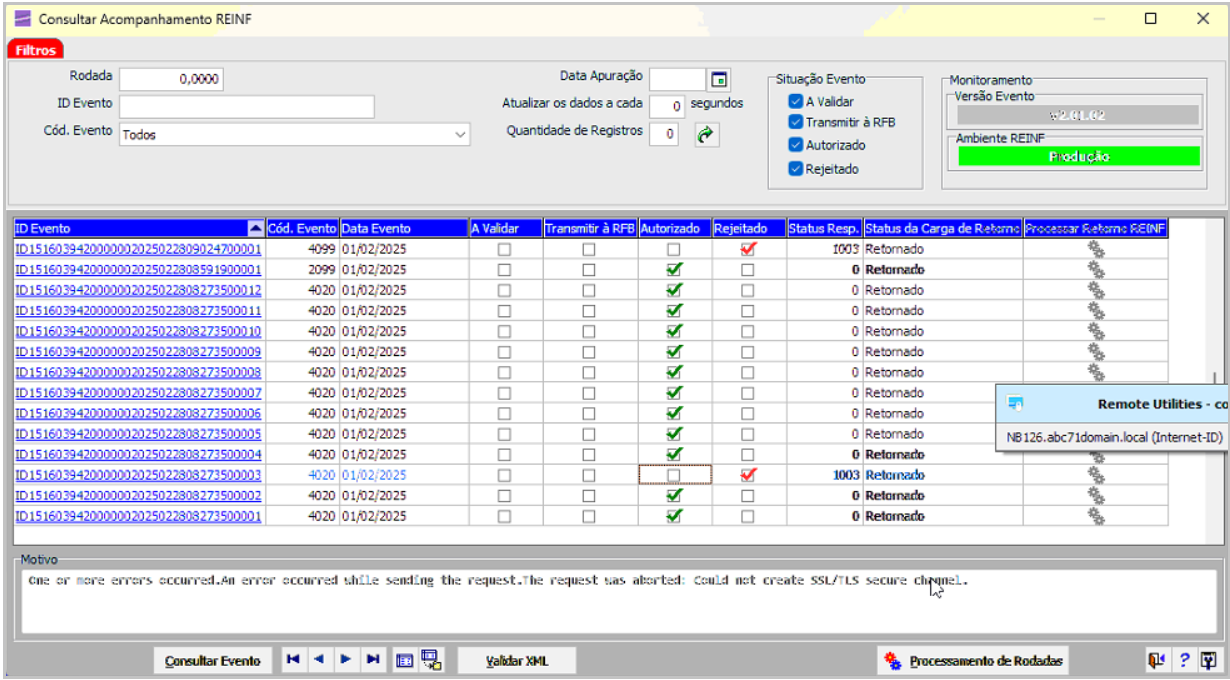Click the Consultar Evento button
This screenshot has height=680, width=1230.
212,661
